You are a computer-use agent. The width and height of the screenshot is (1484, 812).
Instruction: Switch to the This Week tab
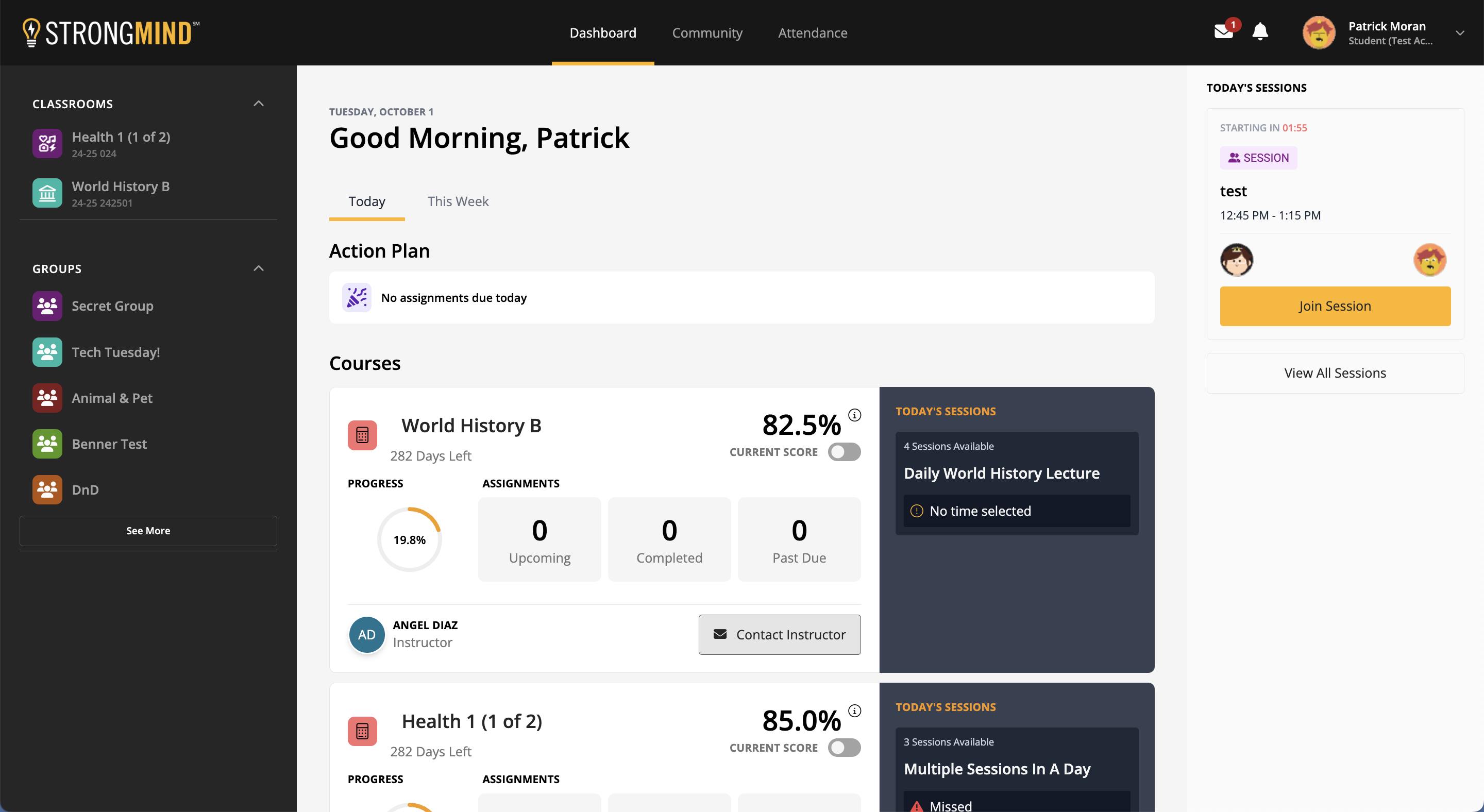(458, 201)
